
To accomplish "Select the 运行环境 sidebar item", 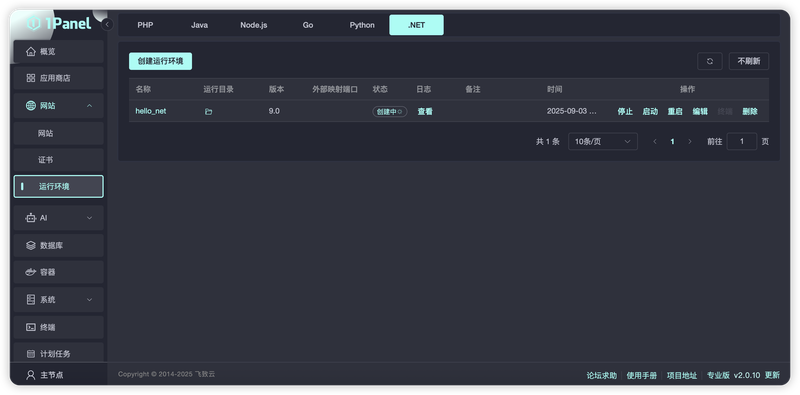I will click(59, 186).
